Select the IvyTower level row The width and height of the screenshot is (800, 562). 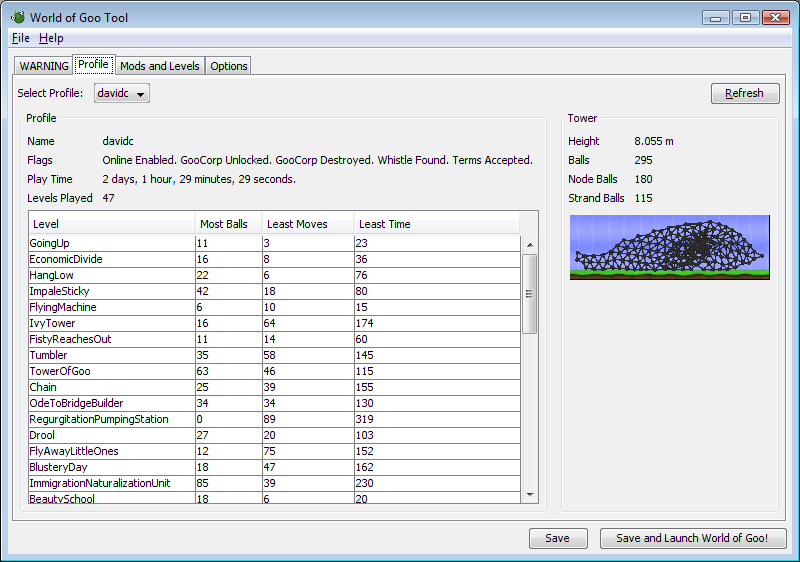(x=274, y=323)
